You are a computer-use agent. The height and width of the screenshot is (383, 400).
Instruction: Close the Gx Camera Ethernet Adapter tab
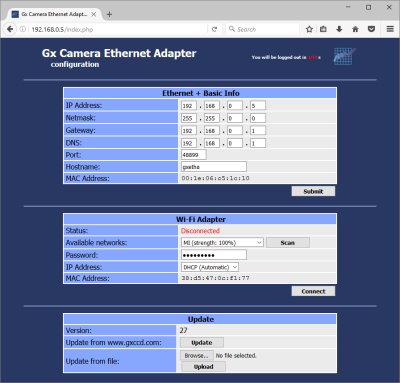tap(94, 14)
